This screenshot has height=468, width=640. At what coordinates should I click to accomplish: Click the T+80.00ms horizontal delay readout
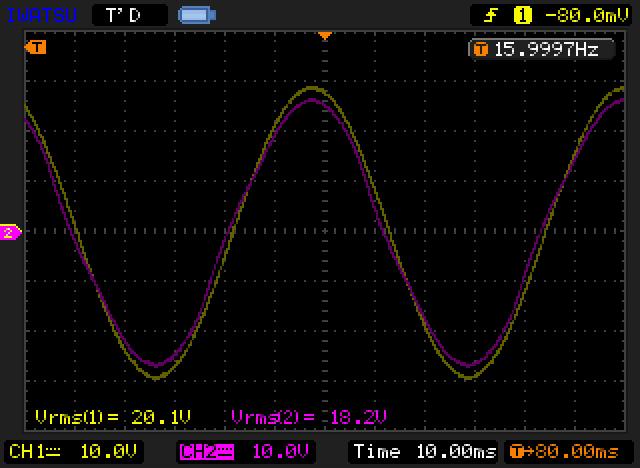(x=570, y=451)
